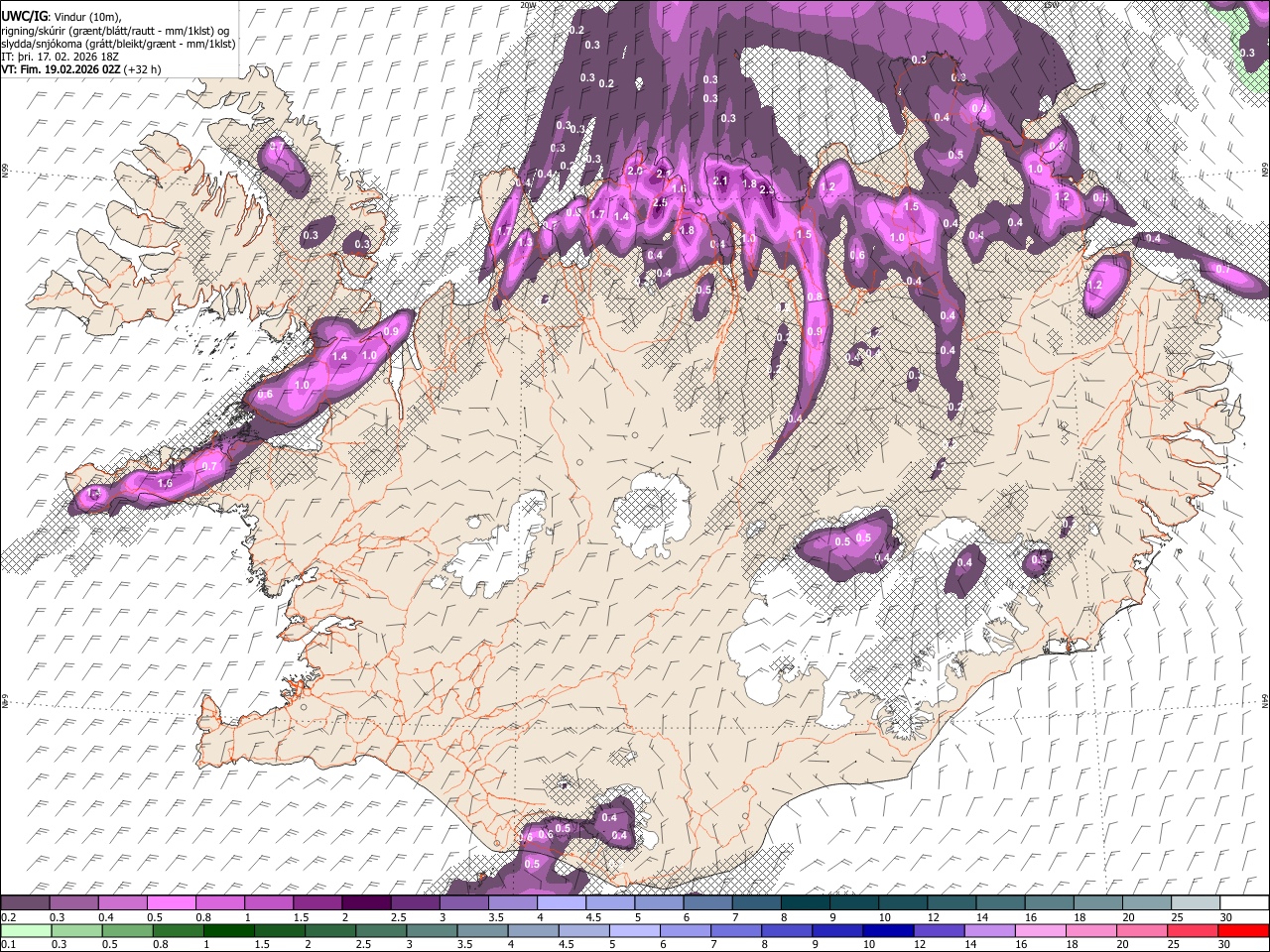
Task: Click the 20W longitude label on the top edge
Action: pyautogui.click(x=528, y=5)
